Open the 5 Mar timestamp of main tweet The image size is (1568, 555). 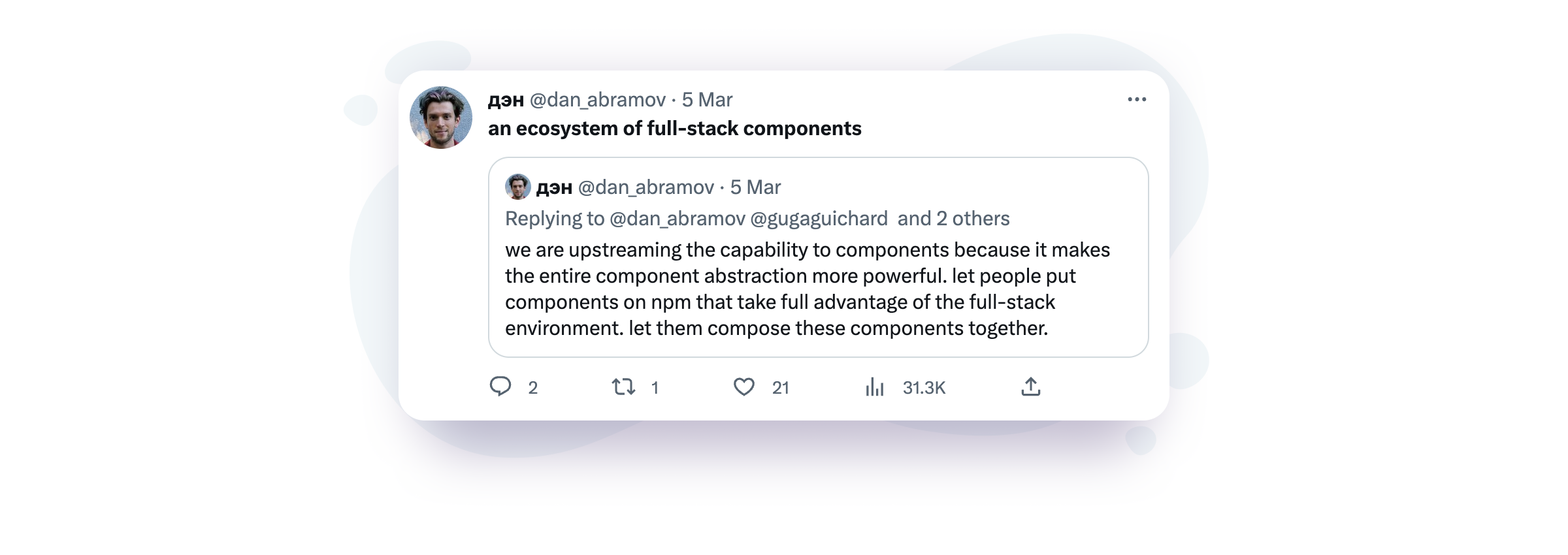[707, 100]
